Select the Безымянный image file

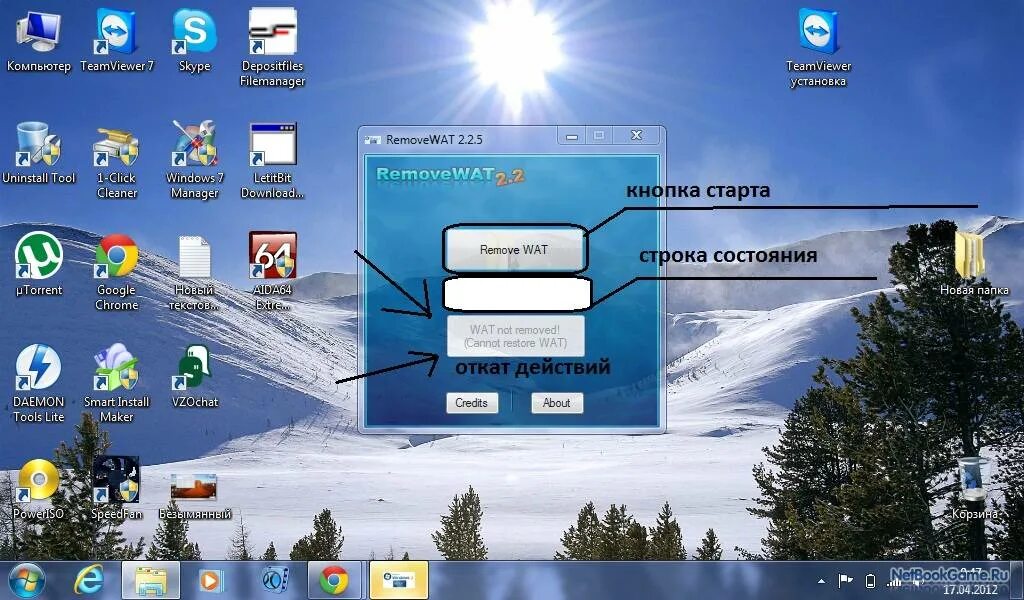[x=195, y=496]
